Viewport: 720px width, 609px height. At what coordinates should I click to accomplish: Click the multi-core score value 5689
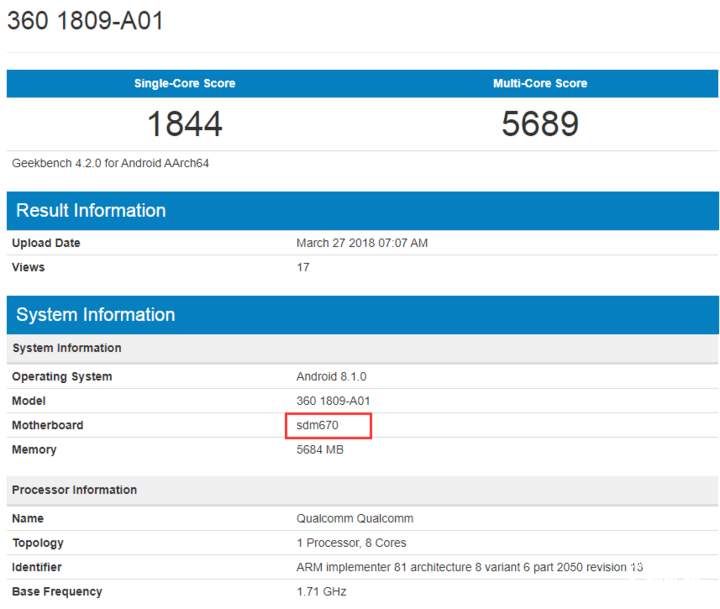pos(540,124)
